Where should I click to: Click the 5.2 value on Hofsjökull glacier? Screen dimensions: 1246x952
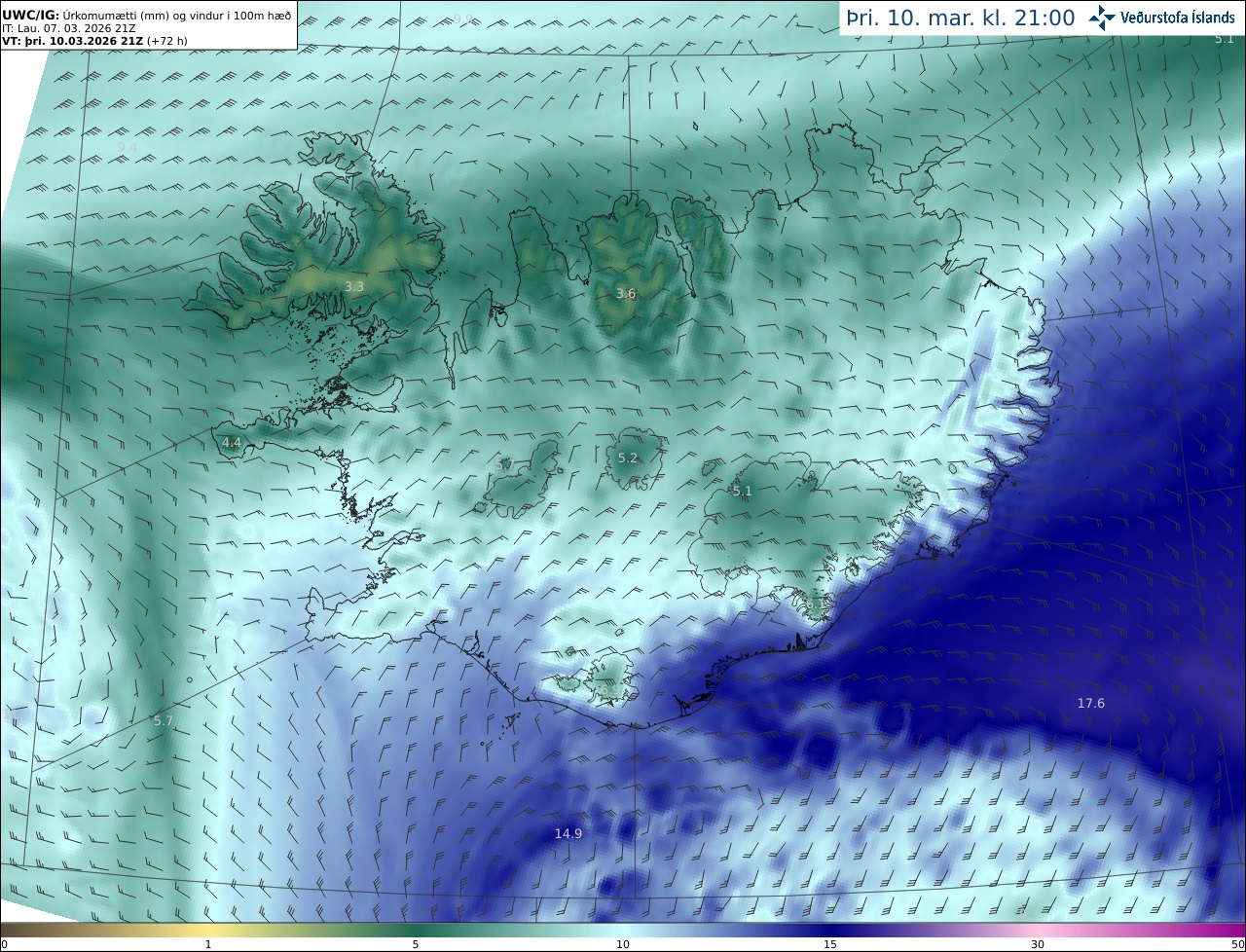coord(628,458)
